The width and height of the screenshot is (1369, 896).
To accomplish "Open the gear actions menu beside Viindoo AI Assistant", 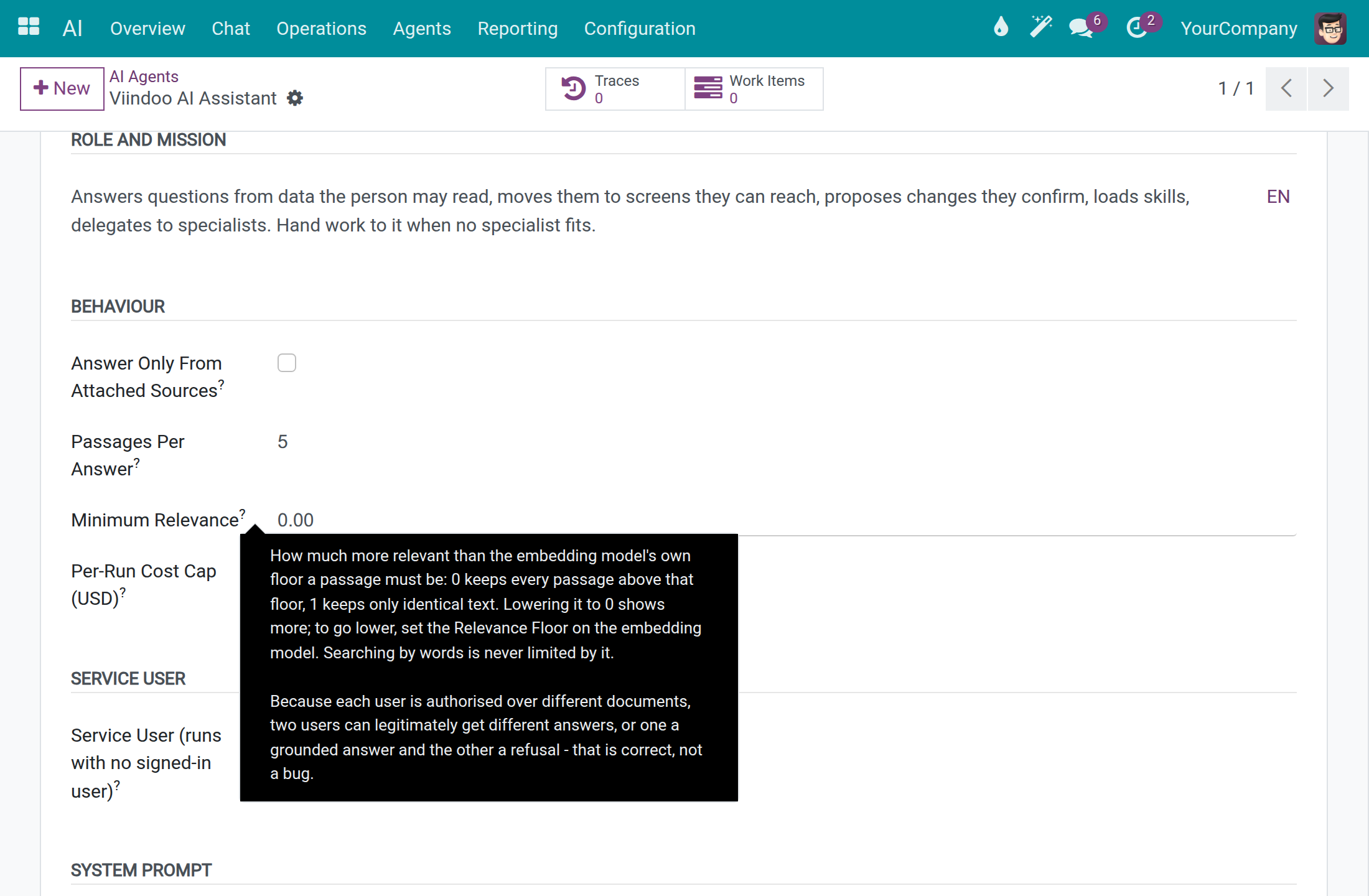I will (x=295, y=98).
